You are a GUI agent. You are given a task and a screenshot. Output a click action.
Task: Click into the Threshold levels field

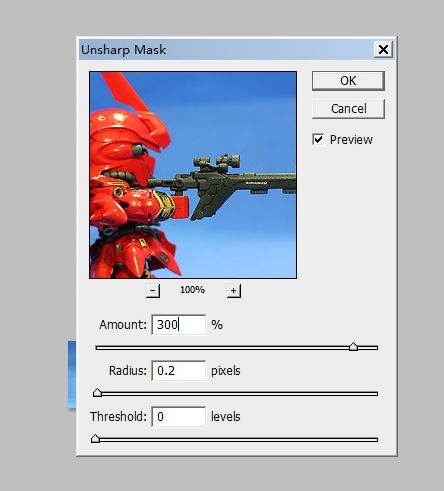(x=179, y=417)
